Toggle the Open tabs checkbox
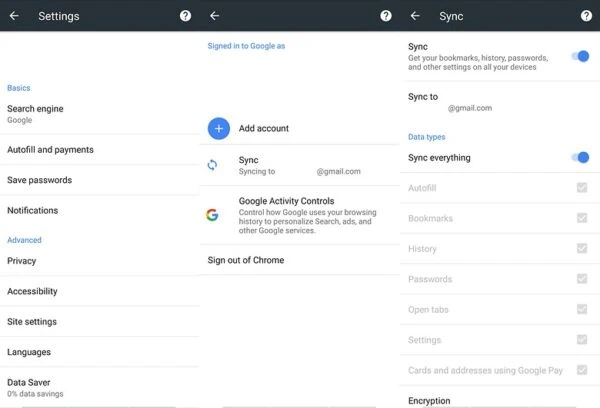The image size is (600, 408). click(x=582, y=309)
